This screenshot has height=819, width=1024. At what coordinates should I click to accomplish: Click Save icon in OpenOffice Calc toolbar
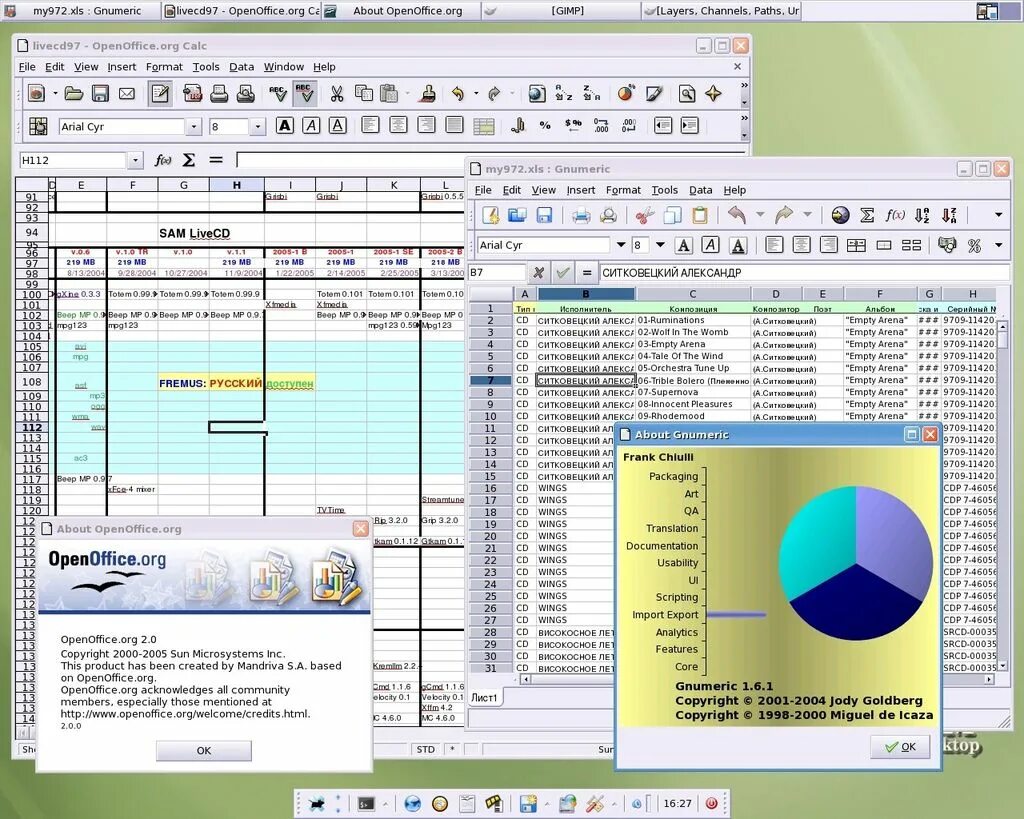(x=100, y=94)
